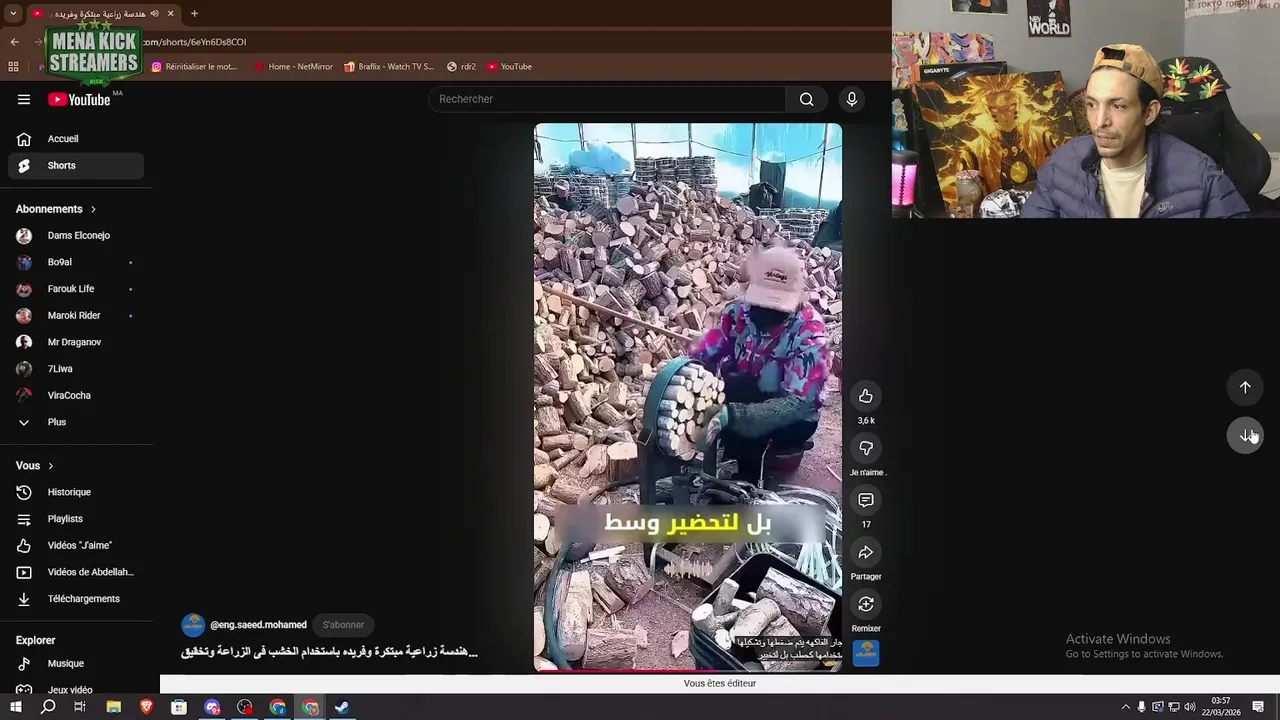1280x720 pixels.
Task: Open @eng.saeed.mohamed channel name
Action: [x=258, y=625]
